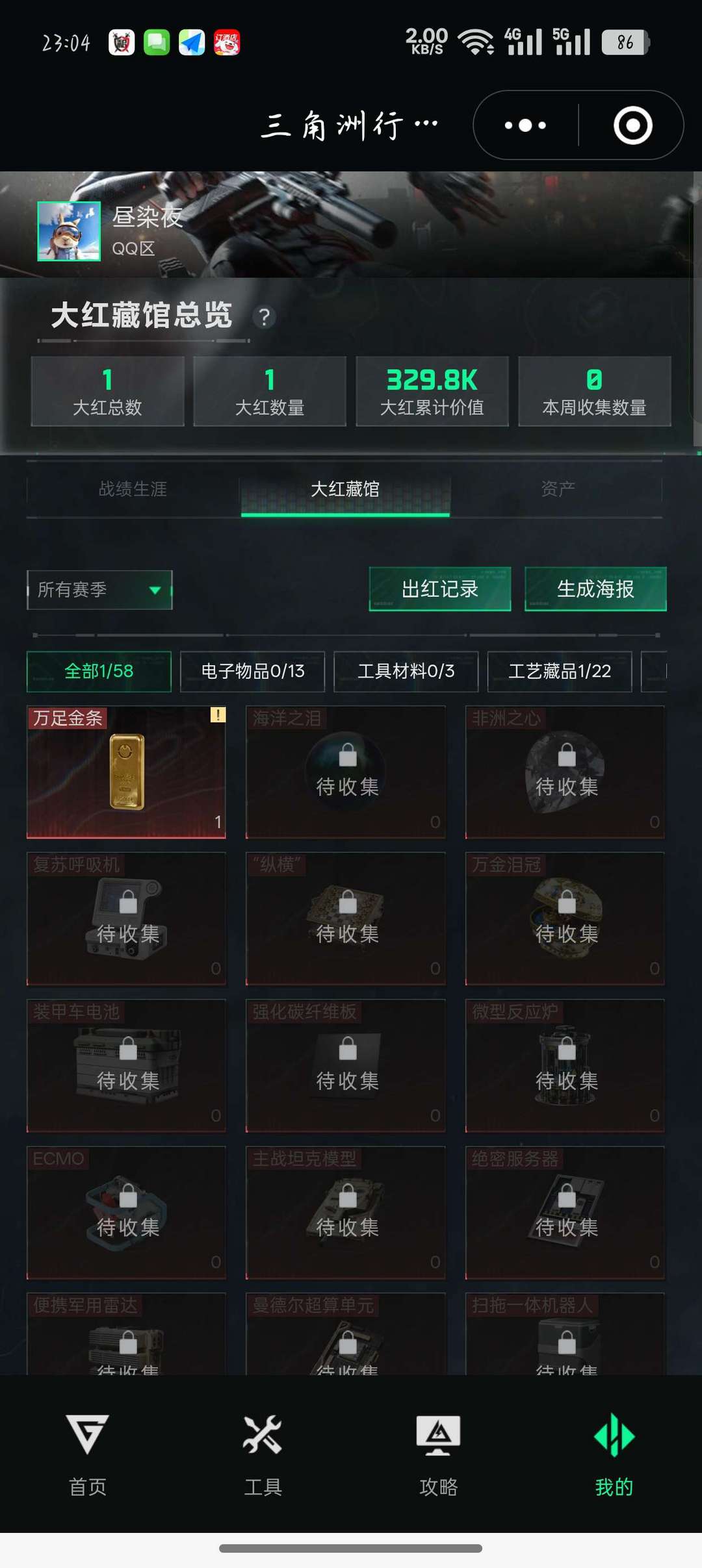Select the 我的 profile icon
702x1568 pixels.
pos(614,1435)
